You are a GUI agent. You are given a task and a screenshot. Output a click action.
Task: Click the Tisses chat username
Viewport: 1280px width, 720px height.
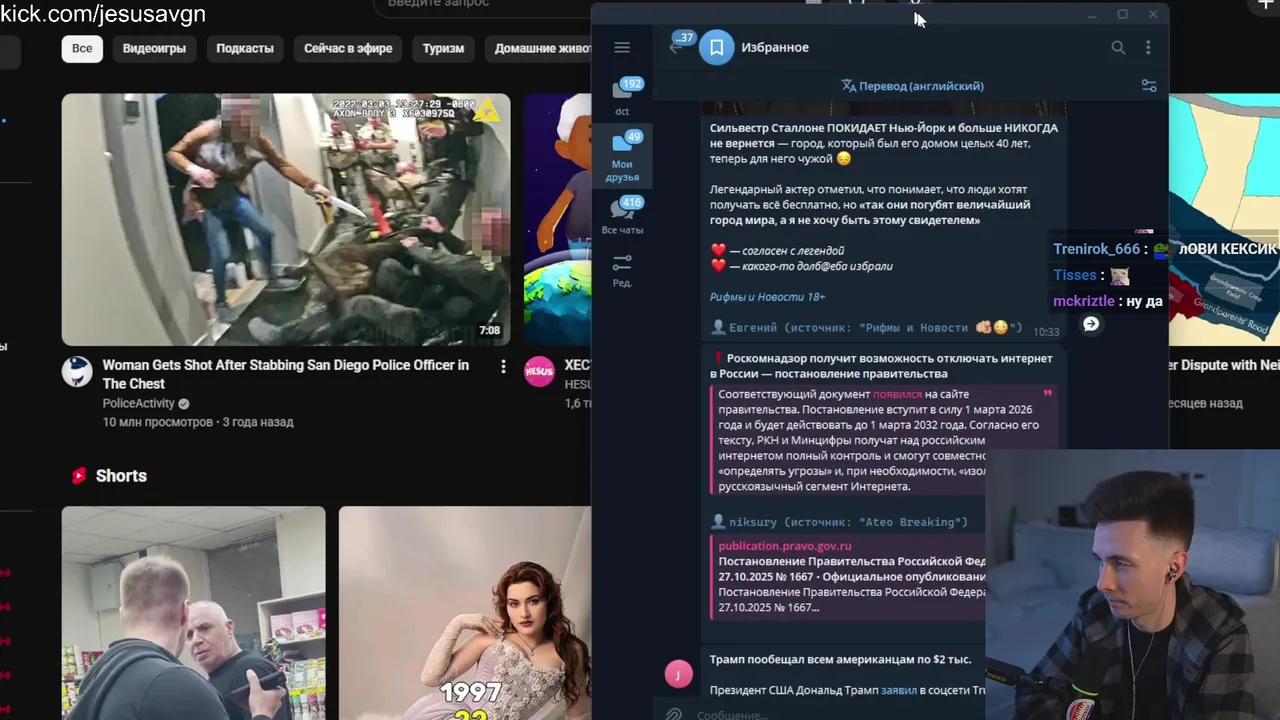coord(1075,275)
